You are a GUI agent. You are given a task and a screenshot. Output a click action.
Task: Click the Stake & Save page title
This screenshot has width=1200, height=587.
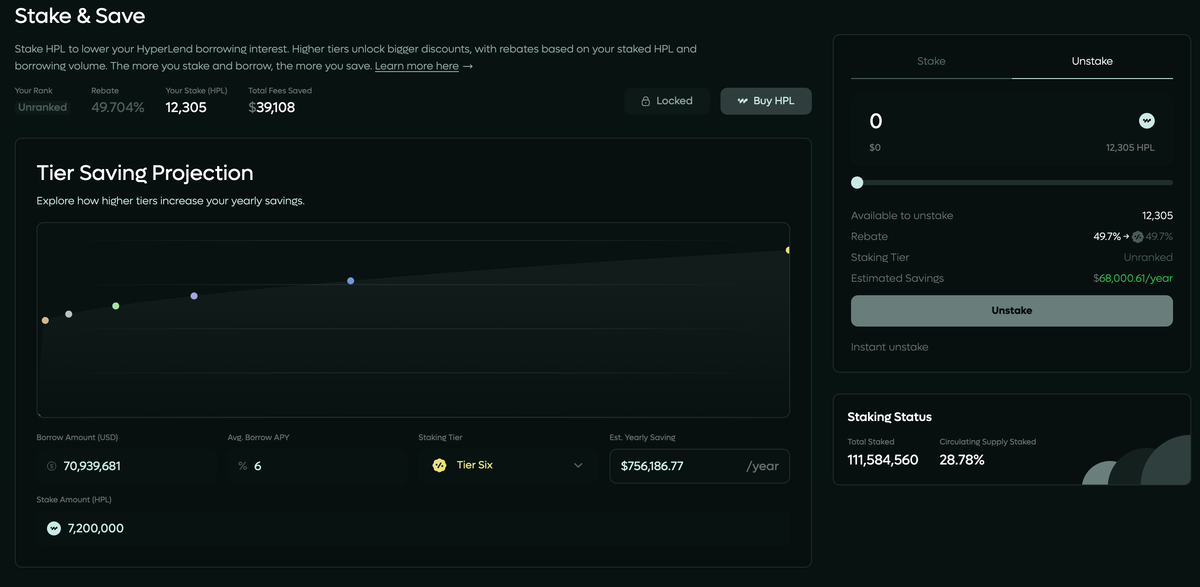80,16
